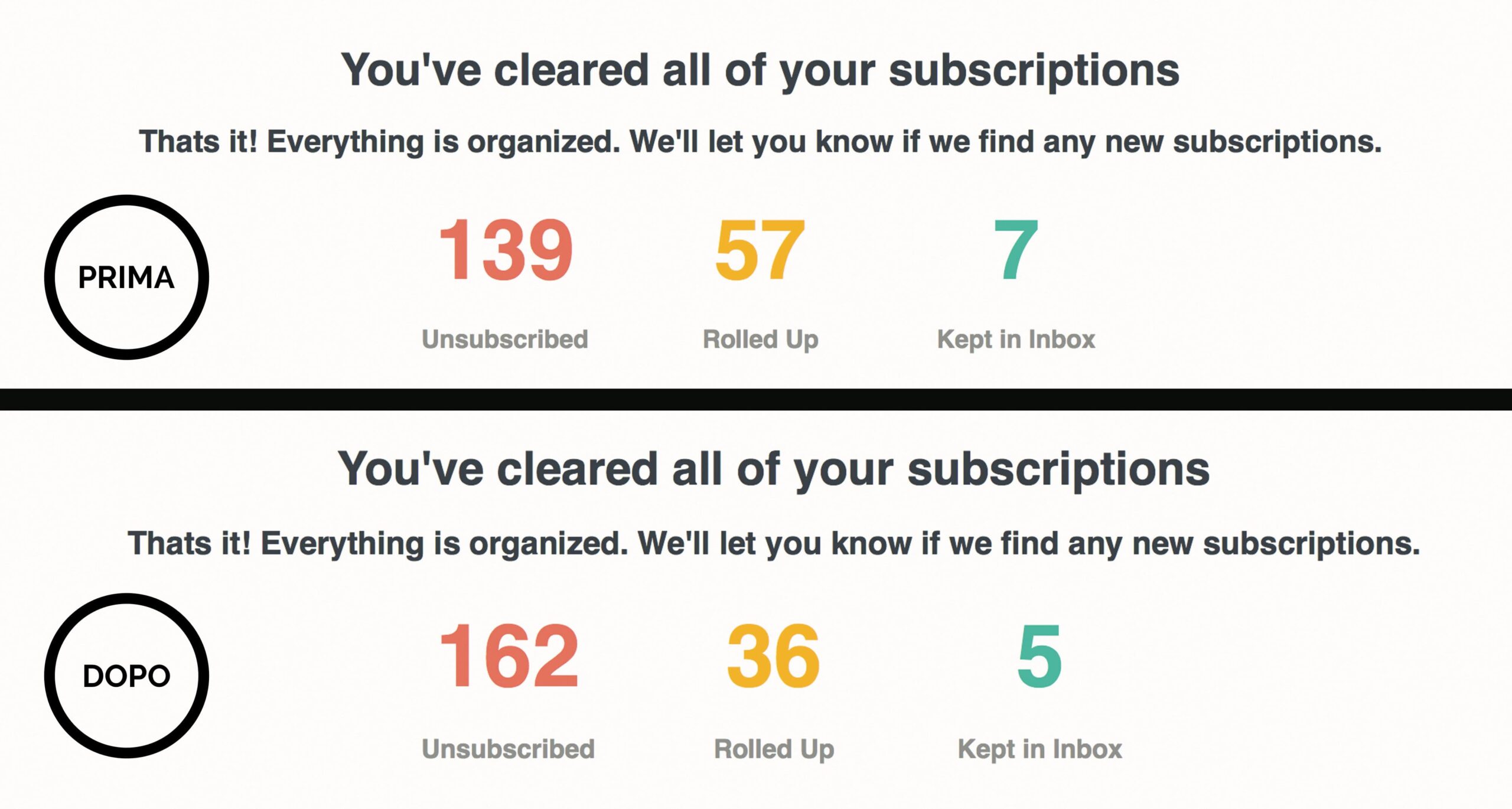Image resolution: width=1512 pixels, height=809 pixels.
Task: Click the red 139 unsubscribed count
Action: point(506,249)
